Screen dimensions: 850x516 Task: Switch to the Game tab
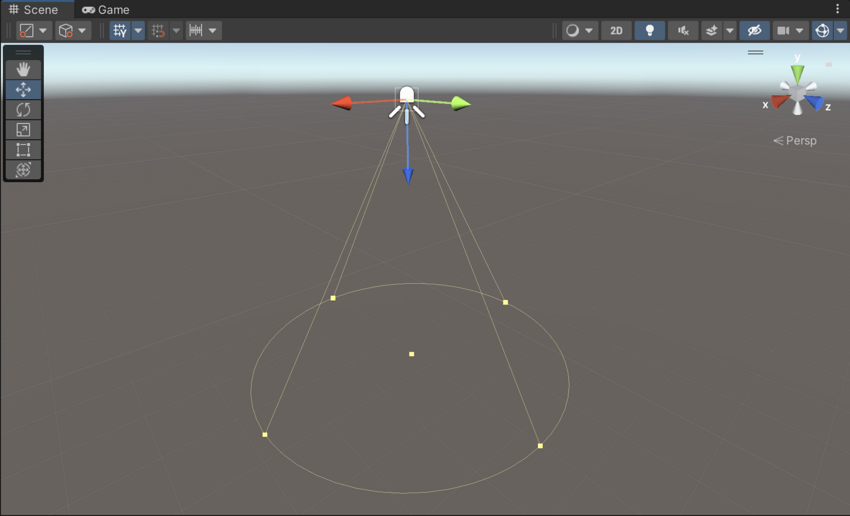coord(106,9)
